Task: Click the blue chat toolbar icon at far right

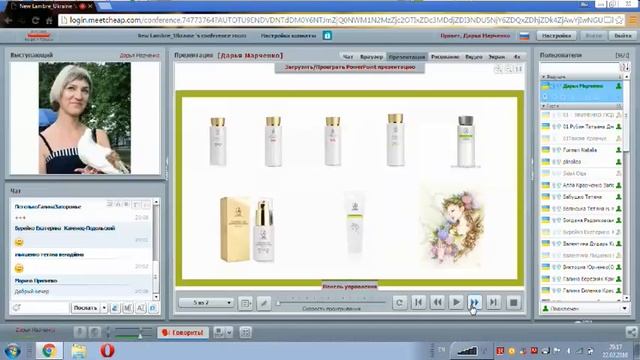Action: pos(153,308)
